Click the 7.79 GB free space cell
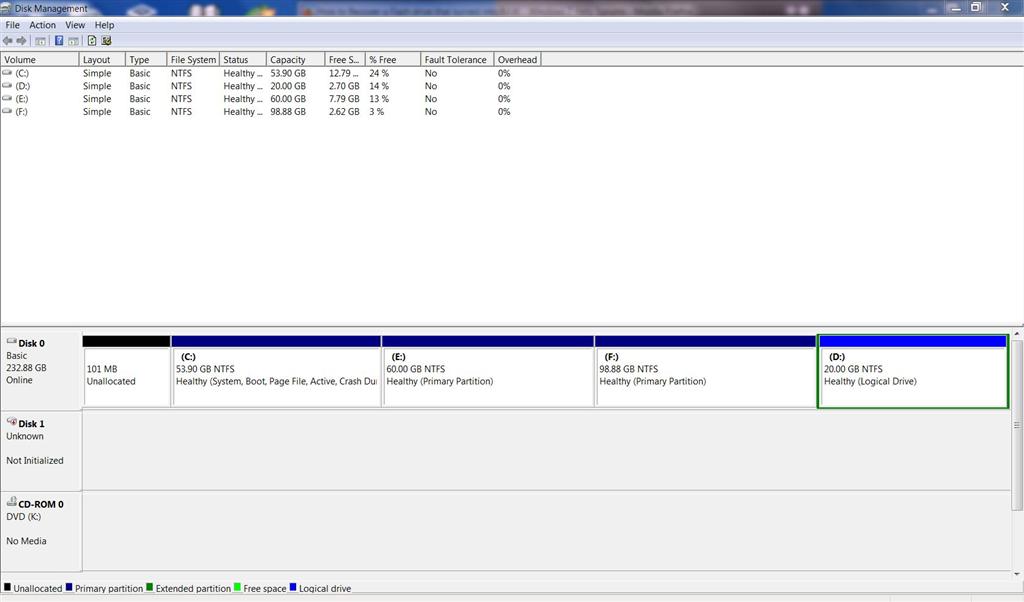Screen dimensions: 1024x602 pyautogui.click(x=344, y=99)
